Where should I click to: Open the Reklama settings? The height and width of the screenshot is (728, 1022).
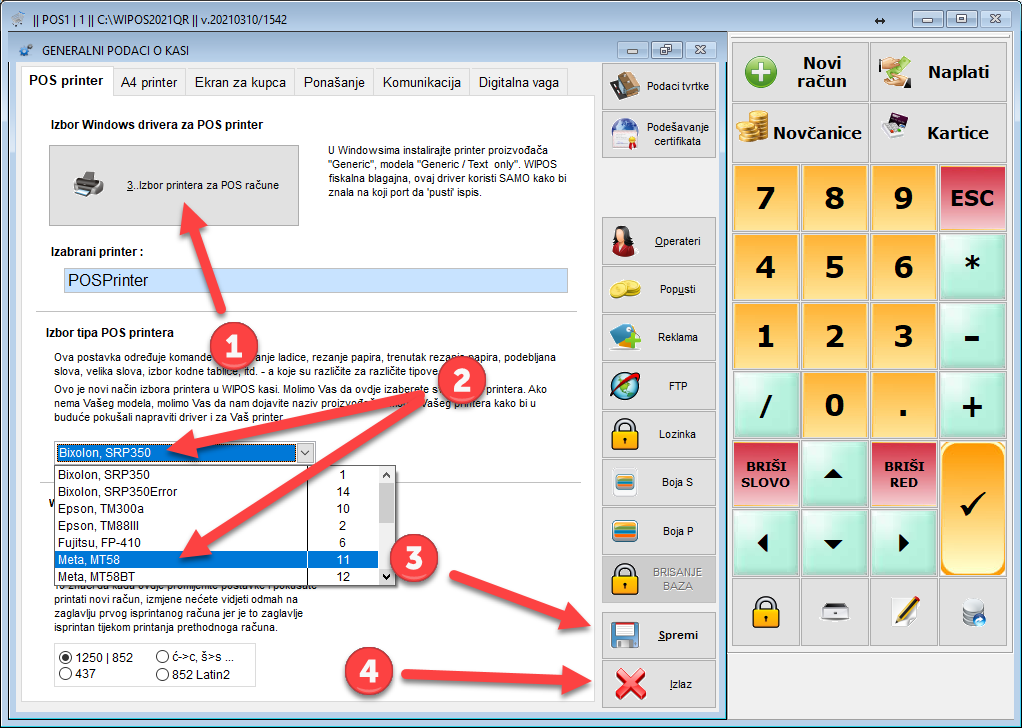[659, 337]
